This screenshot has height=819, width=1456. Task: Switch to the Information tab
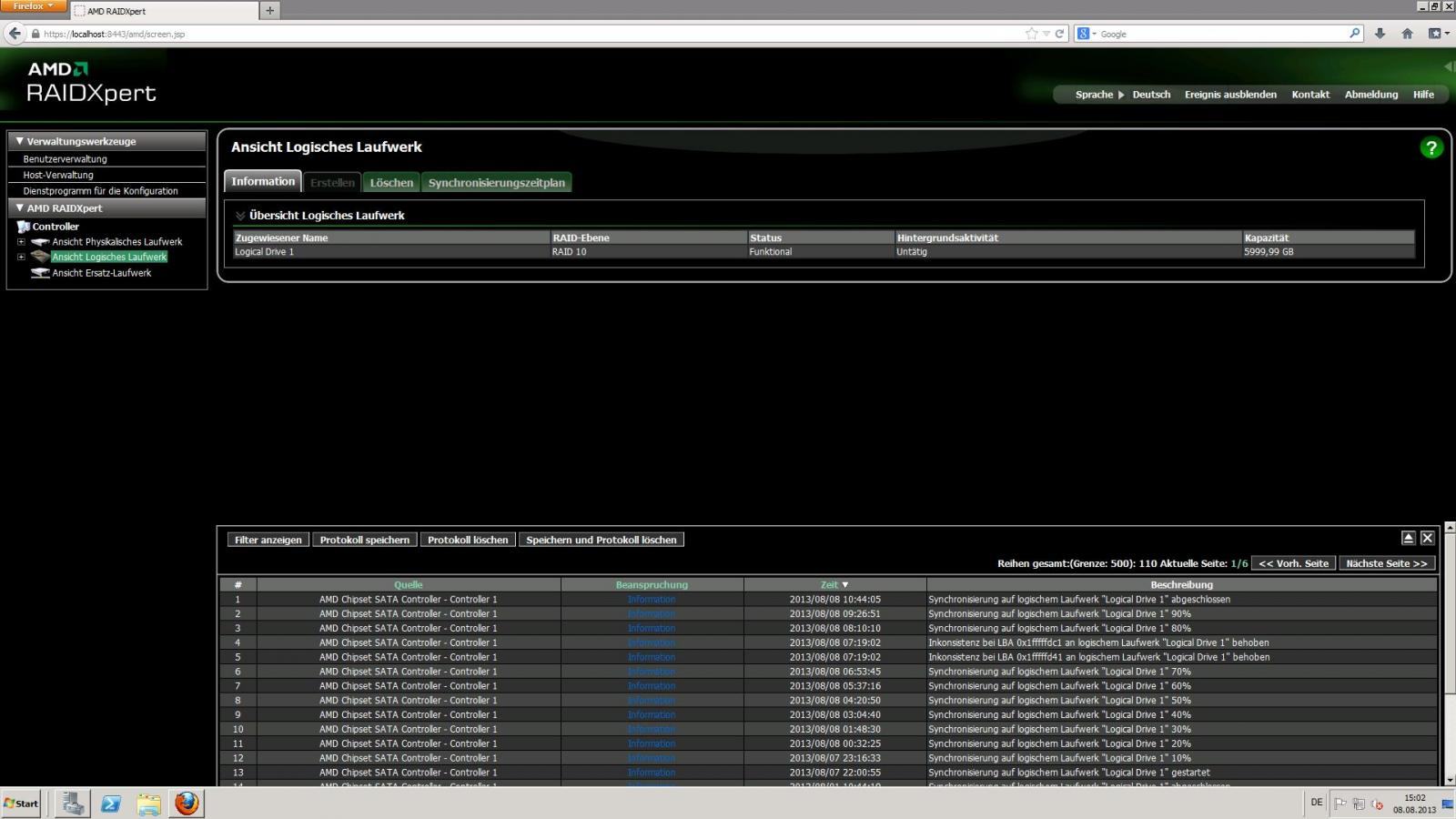click(263, 181)
